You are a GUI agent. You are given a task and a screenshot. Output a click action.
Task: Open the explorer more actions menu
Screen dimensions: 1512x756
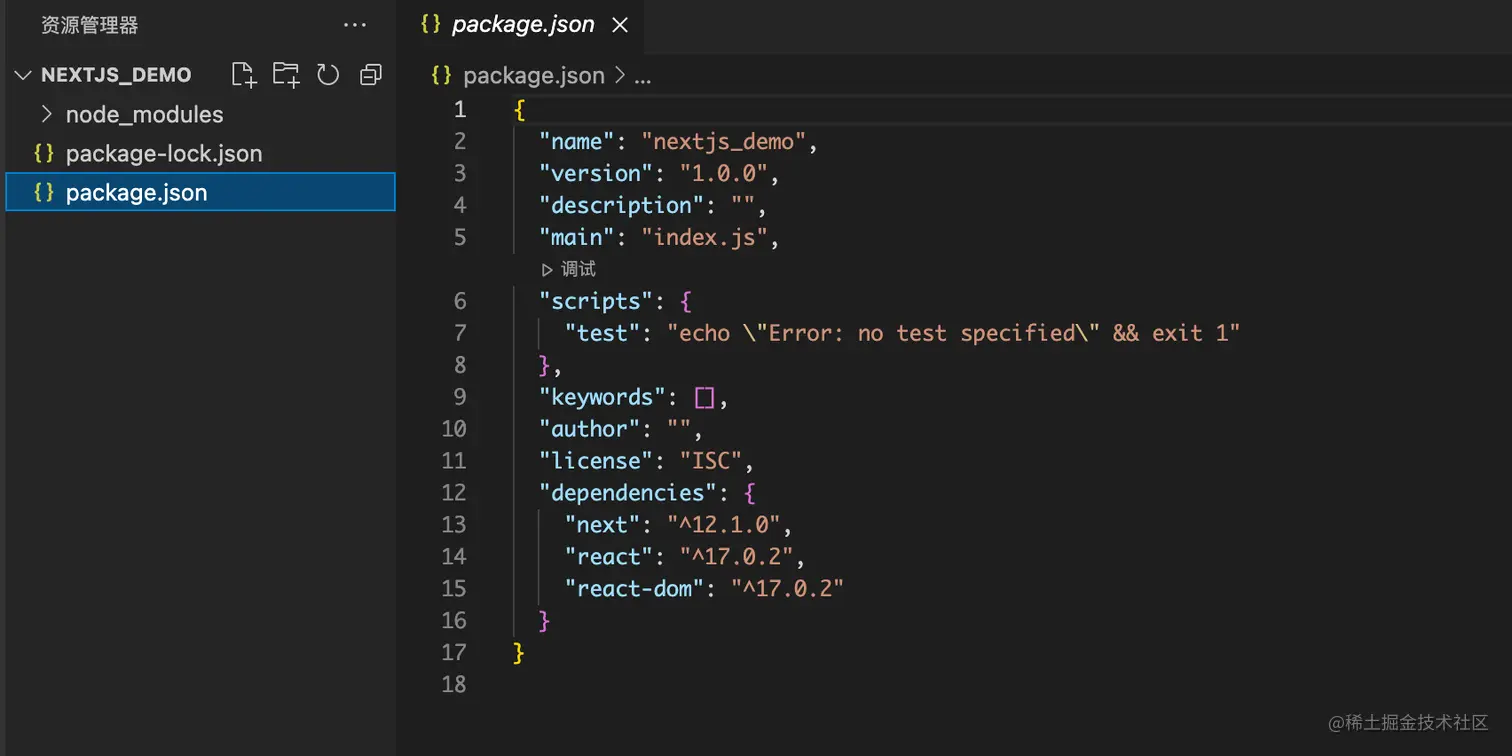[x=355, y=25]
